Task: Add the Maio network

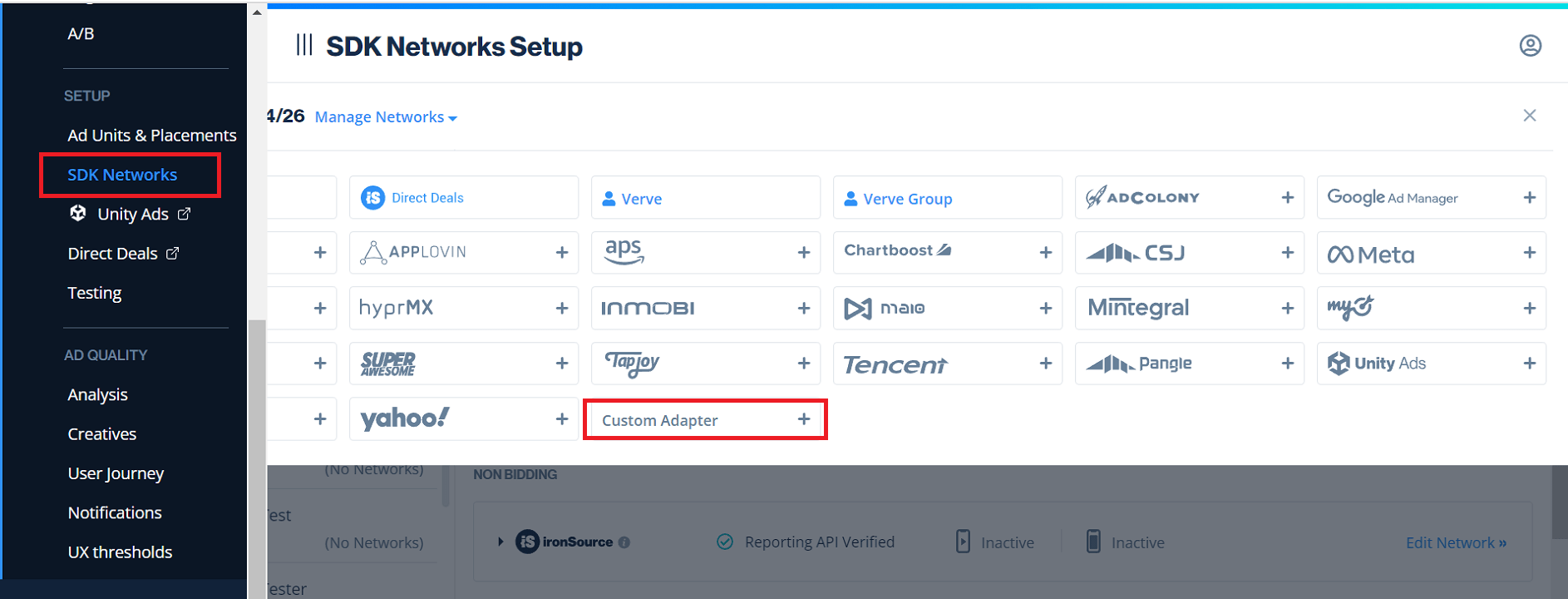Action: tap(1045, 308)
